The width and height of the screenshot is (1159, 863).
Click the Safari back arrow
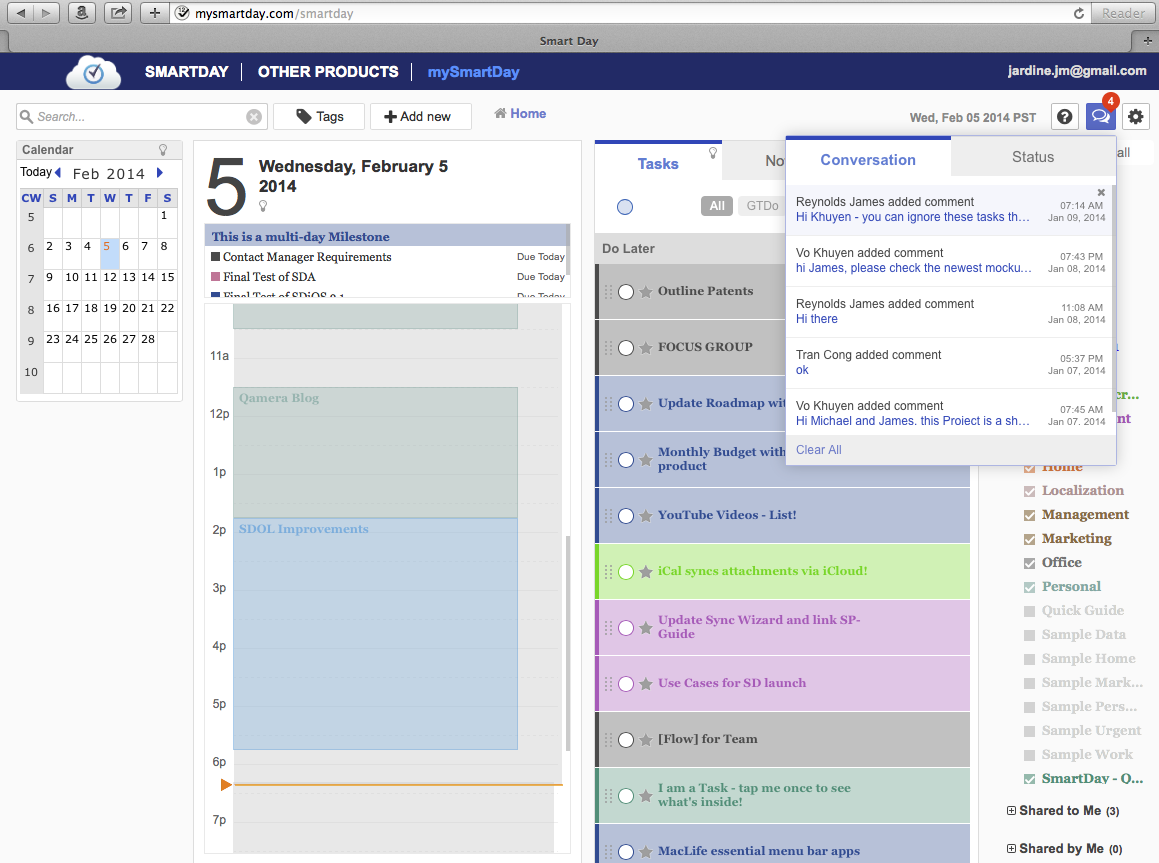coord(21,13)
